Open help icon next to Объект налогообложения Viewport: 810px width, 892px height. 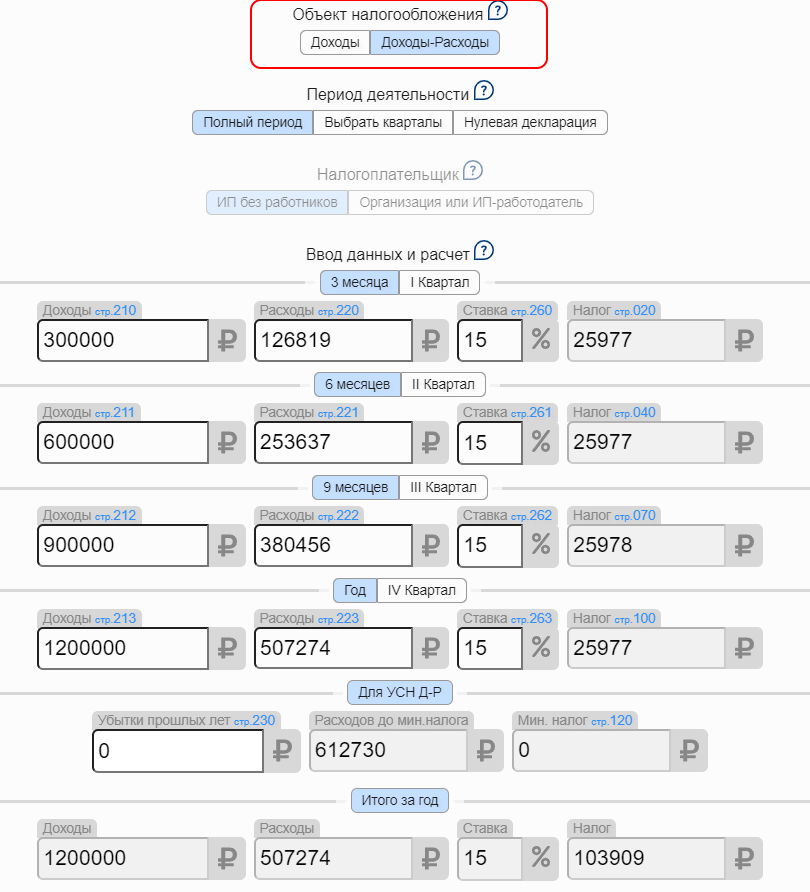pos(498,13)
